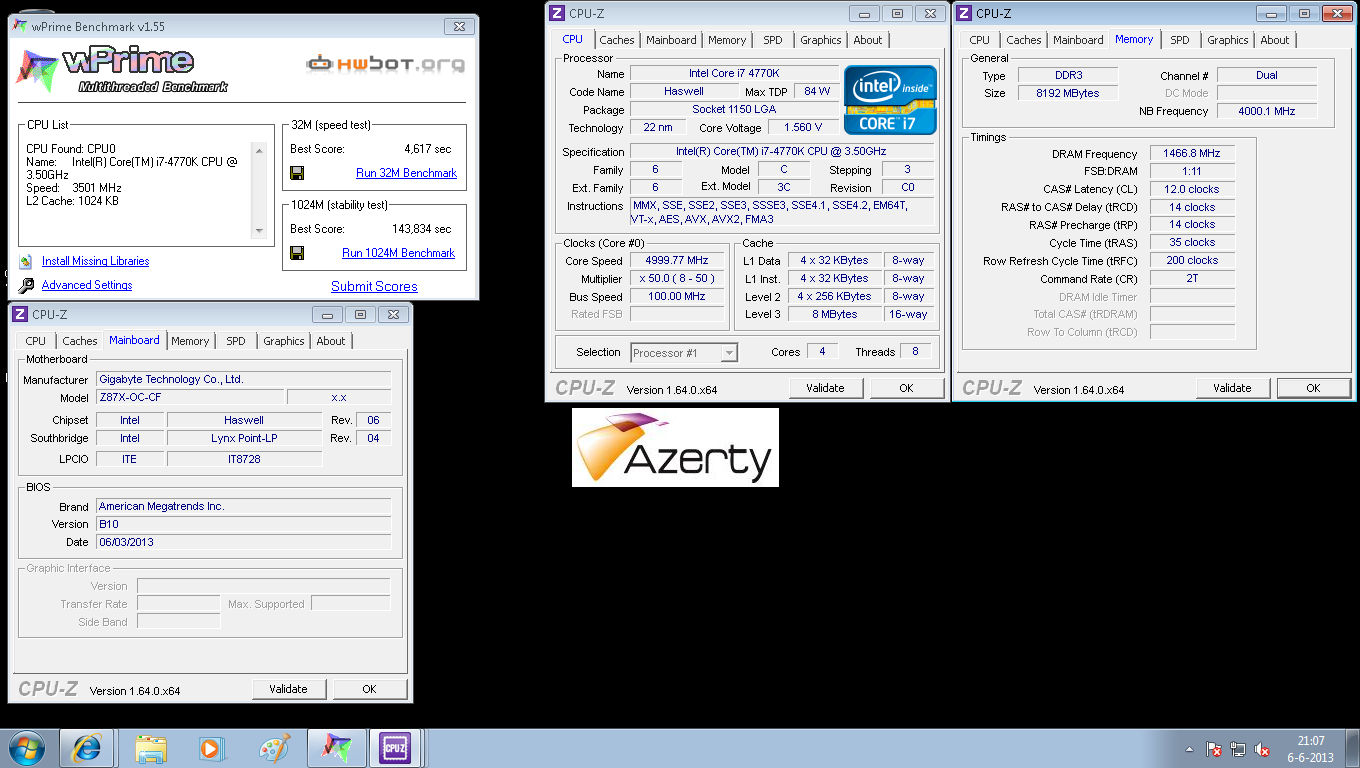
Task: Open Mainboard tab in CPU-Z CPU window
Action: click(671, 40)
